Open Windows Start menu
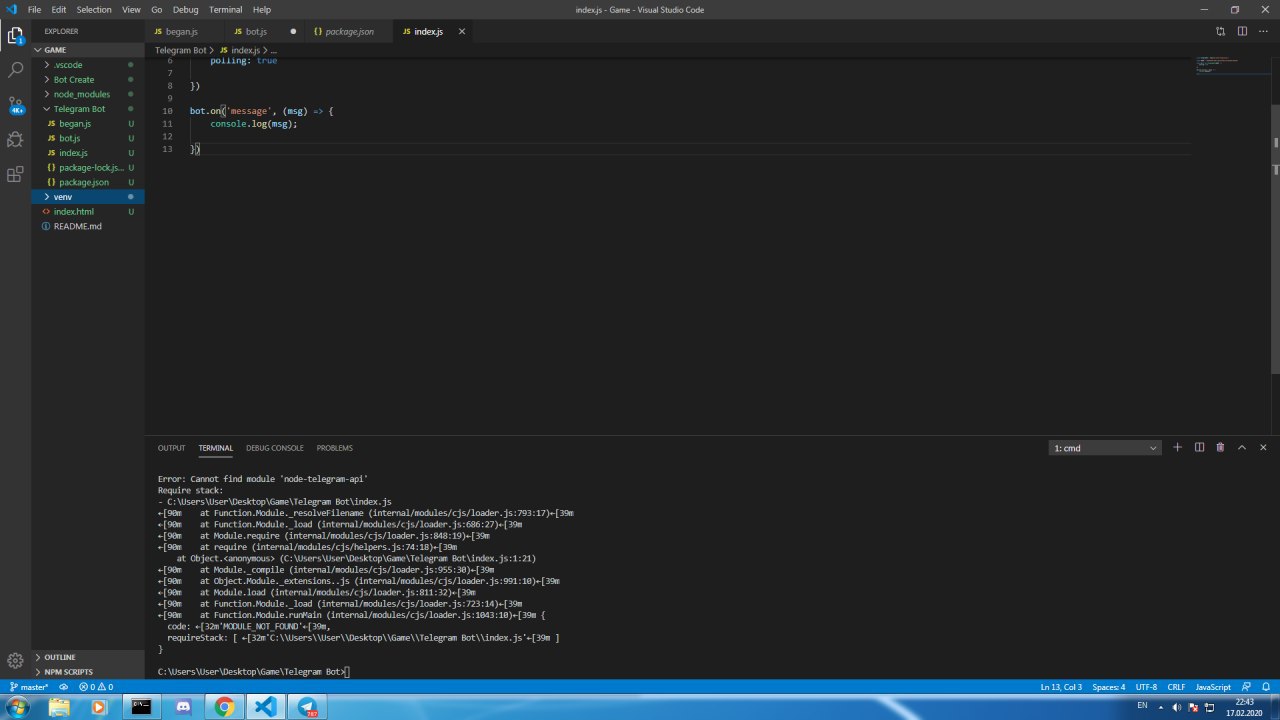 (x=17, y=707)
